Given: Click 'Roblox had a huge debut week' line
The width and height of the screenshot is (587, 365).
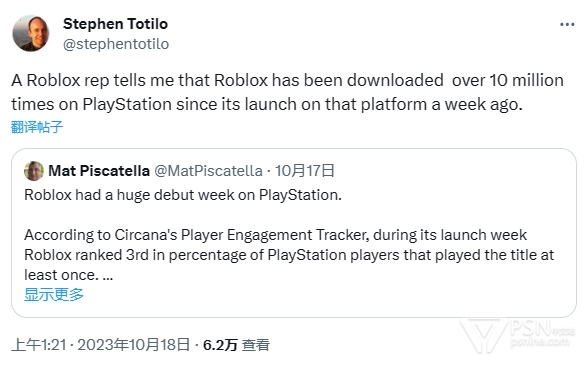Looking at the screenshot, I should coord(183,195).
